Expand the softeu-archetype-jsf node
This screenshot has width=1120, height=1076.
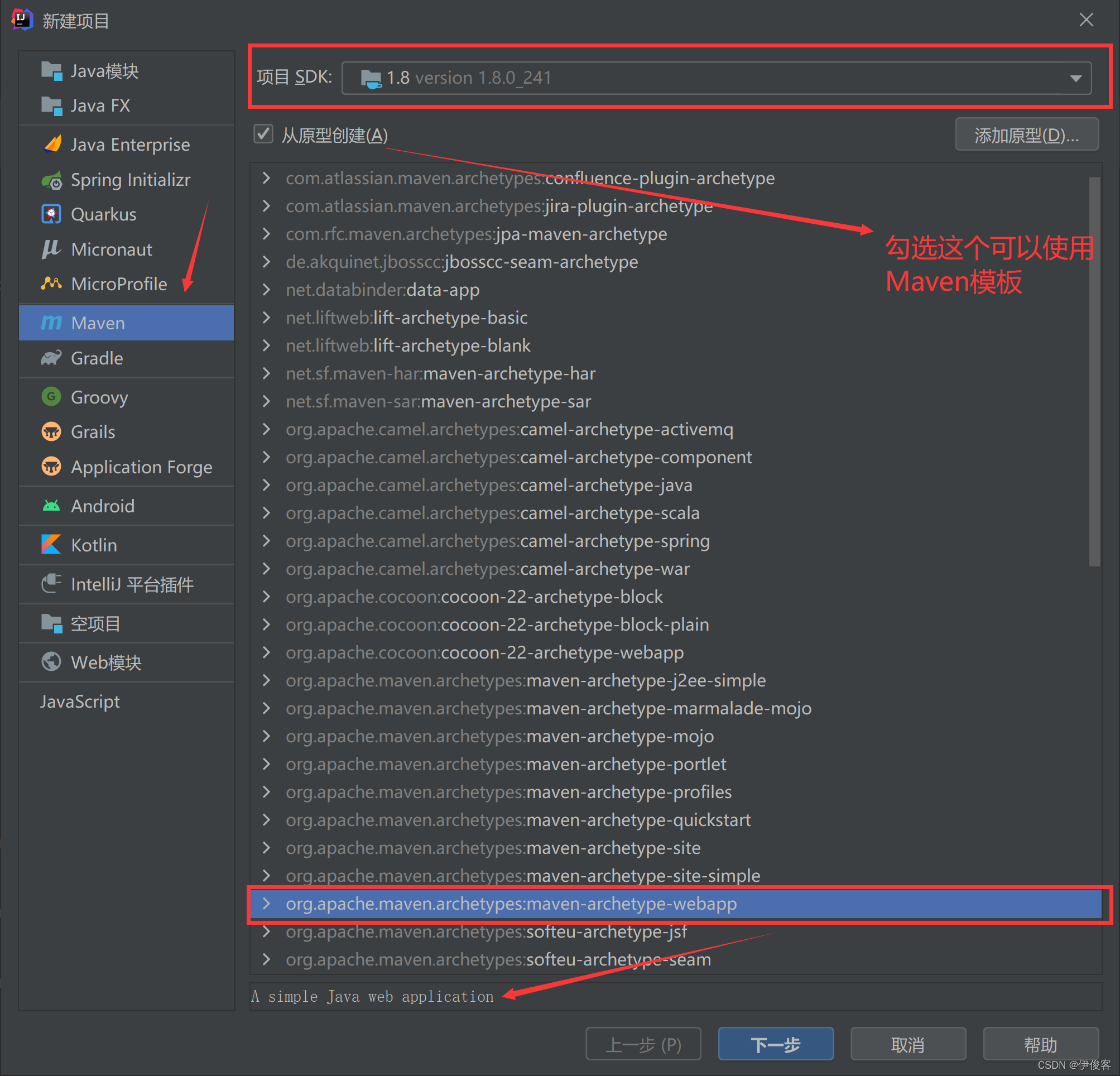pyautogui.click(x=266, y=931)
